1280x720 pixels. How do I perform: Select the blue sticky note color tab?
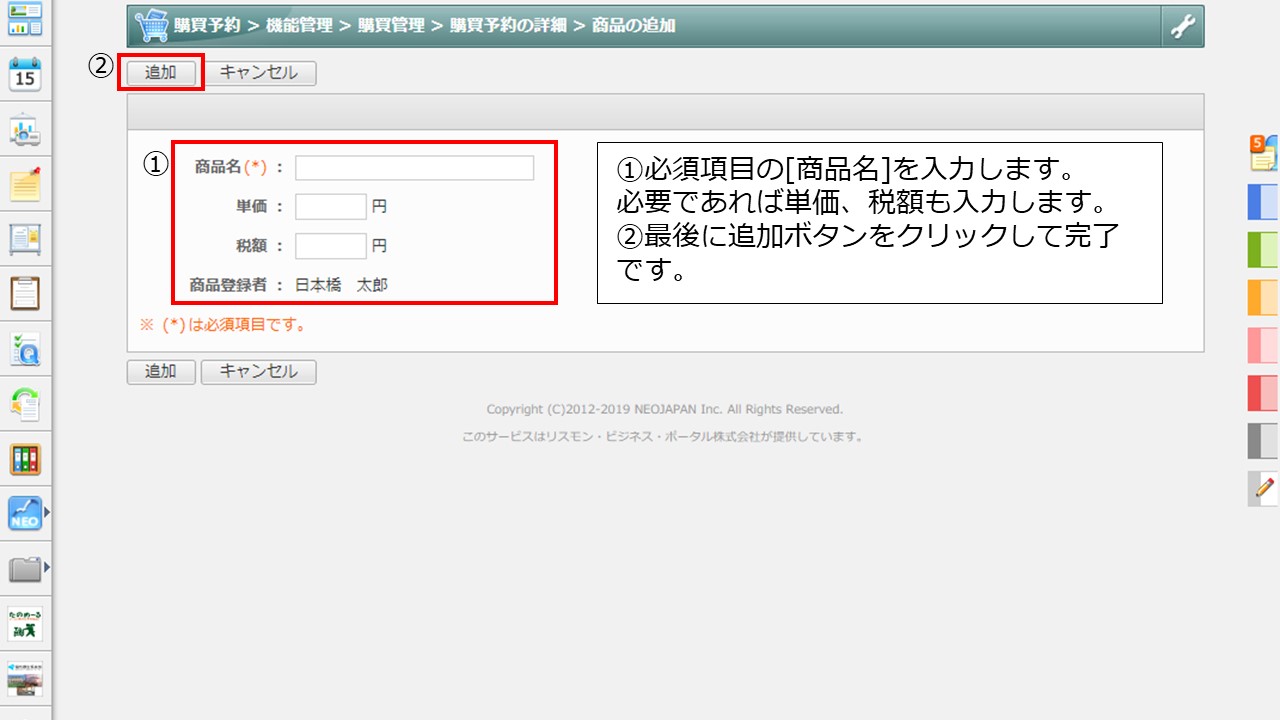(x=1263, y=201)
